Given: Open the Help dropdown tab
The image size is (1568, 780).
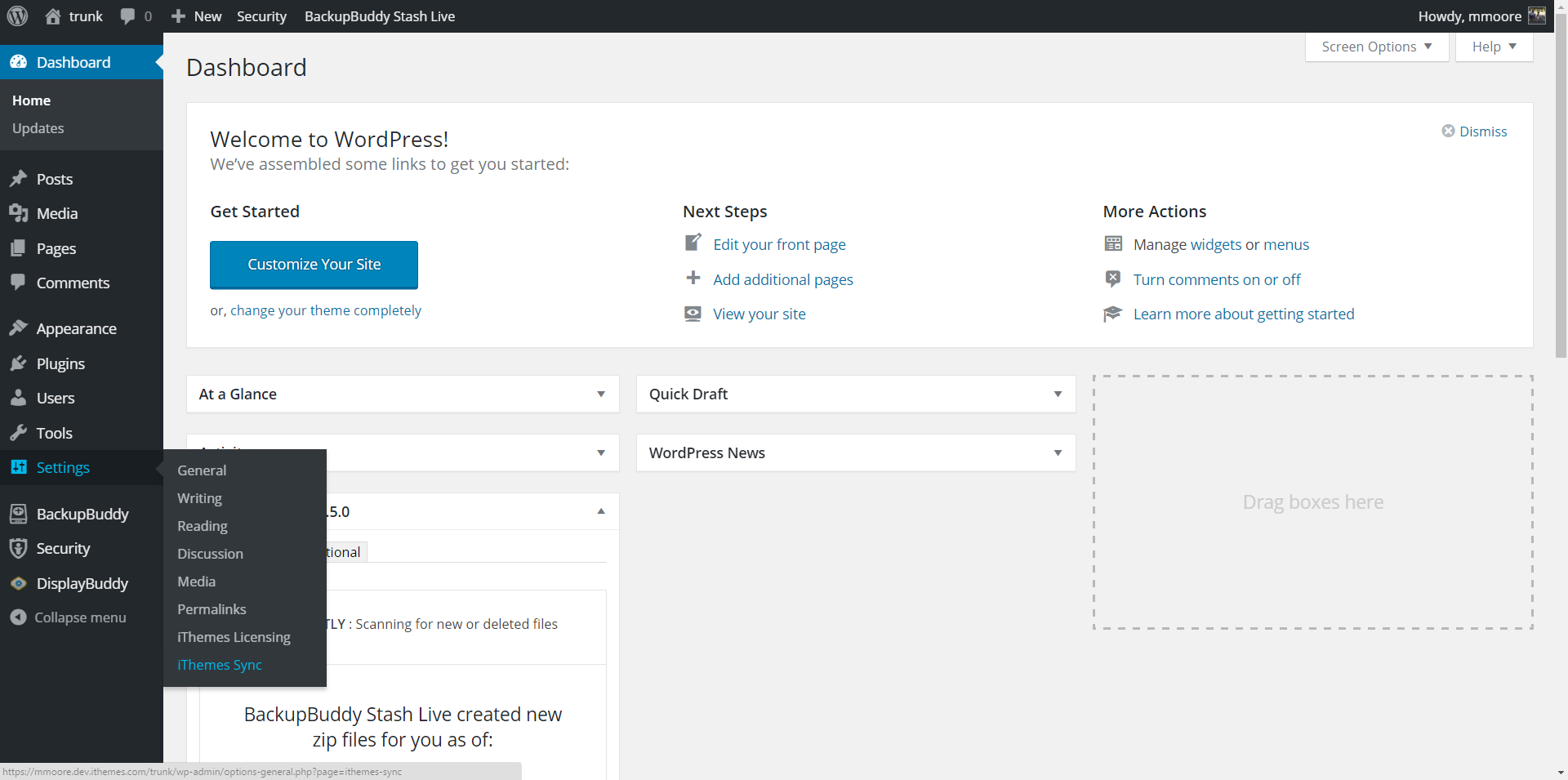Looking at the screenshot, I should 1494,47.
